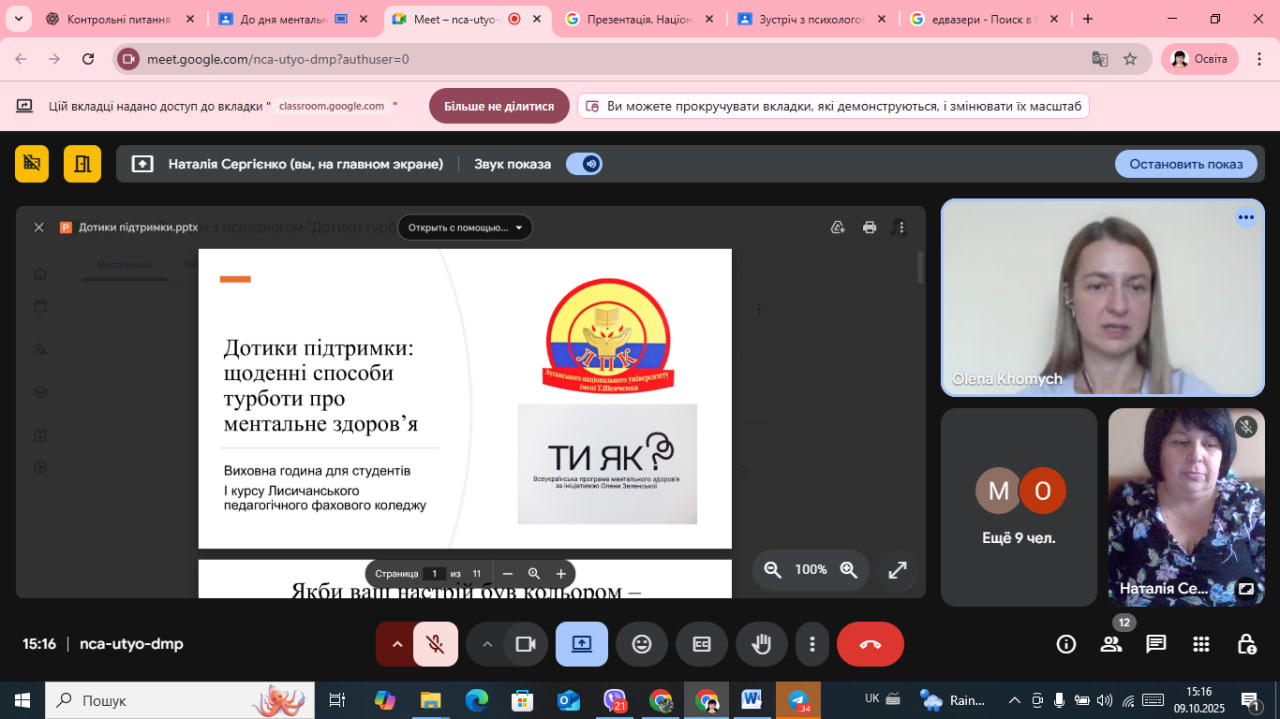Click the print icon in file preview

coord(869,227)
